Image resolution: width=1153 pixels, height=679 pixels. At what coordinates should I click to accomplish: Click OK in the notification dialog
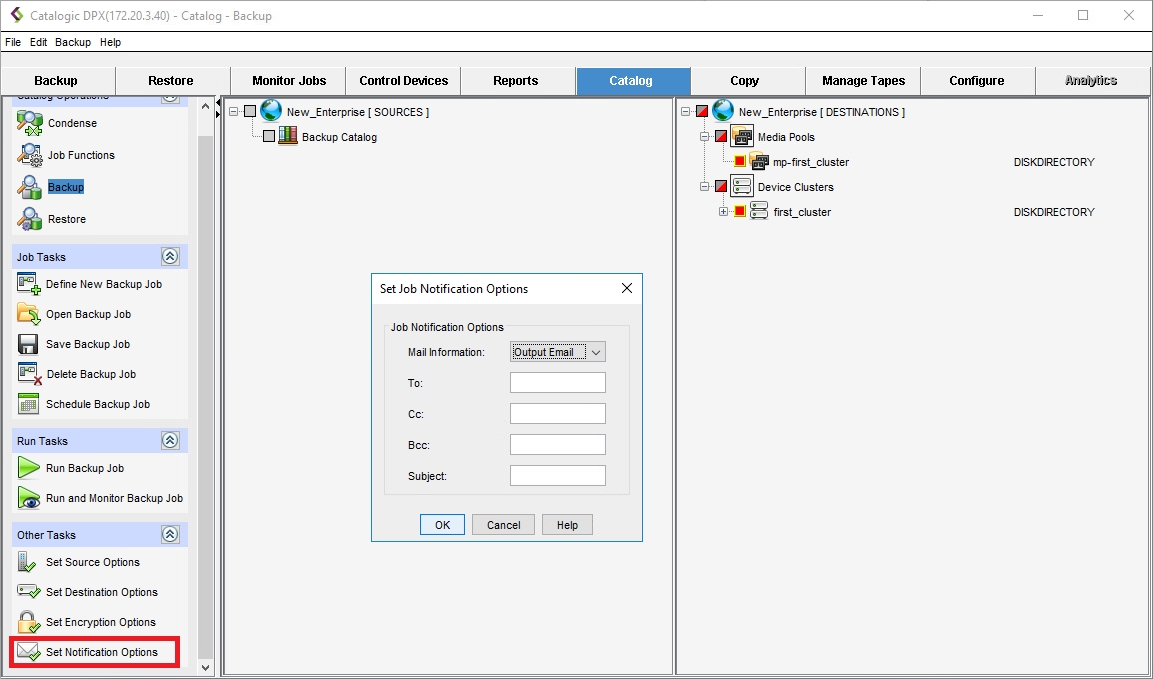tap(442, 525)
